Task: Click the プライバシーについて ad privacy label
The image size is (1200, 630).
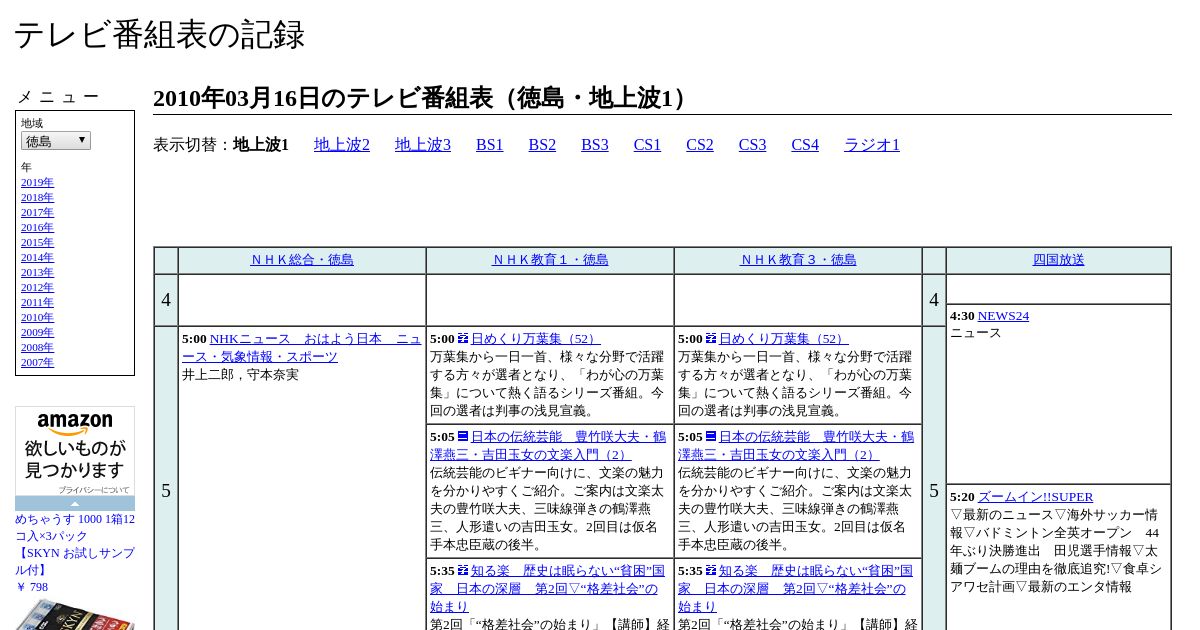Action: tap(94, 490)
